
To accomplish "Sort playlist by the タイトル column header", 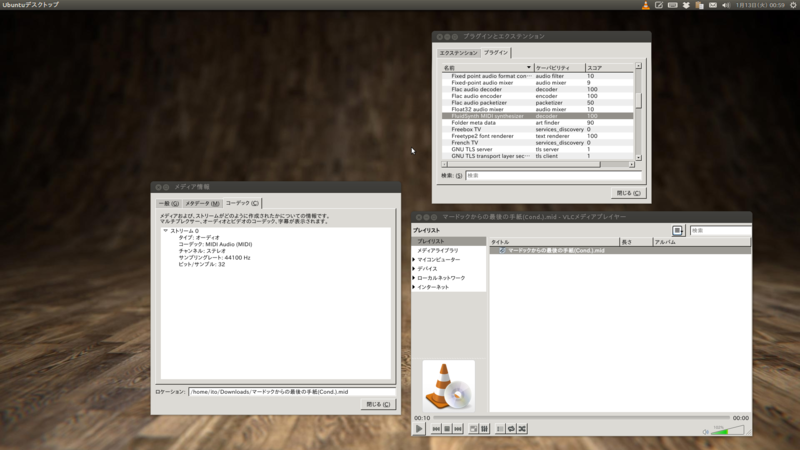I will click(x=554, y=242).
